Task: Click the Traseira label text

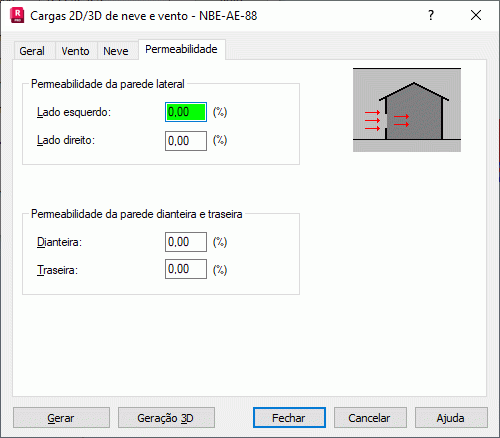Action: 57,270
